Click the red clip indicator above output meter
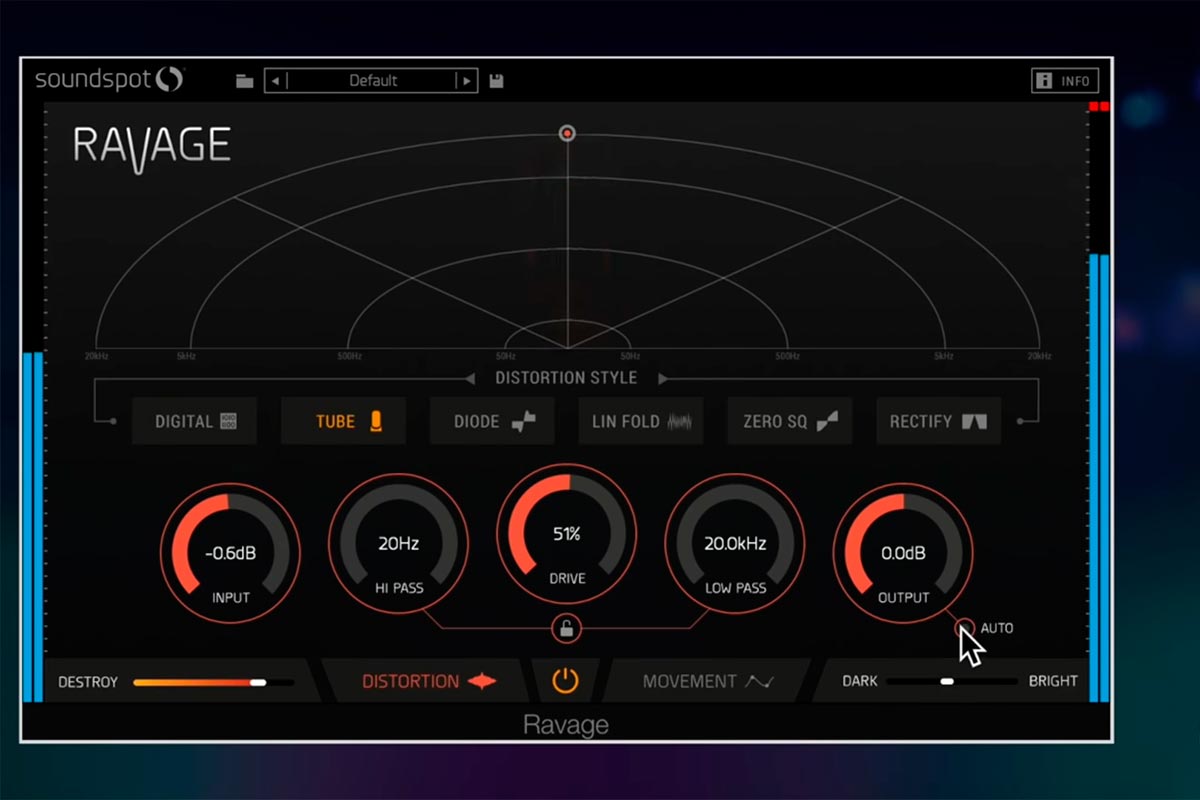 click(1099, 106)
